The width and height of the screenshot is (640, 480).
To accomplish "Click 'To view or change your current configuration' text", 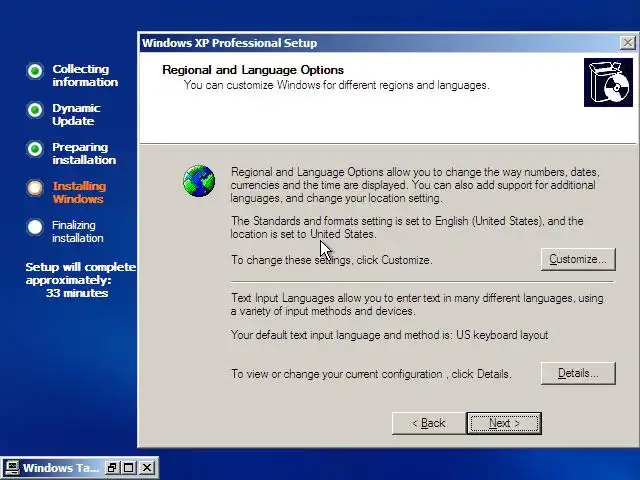I will point(371,374).
